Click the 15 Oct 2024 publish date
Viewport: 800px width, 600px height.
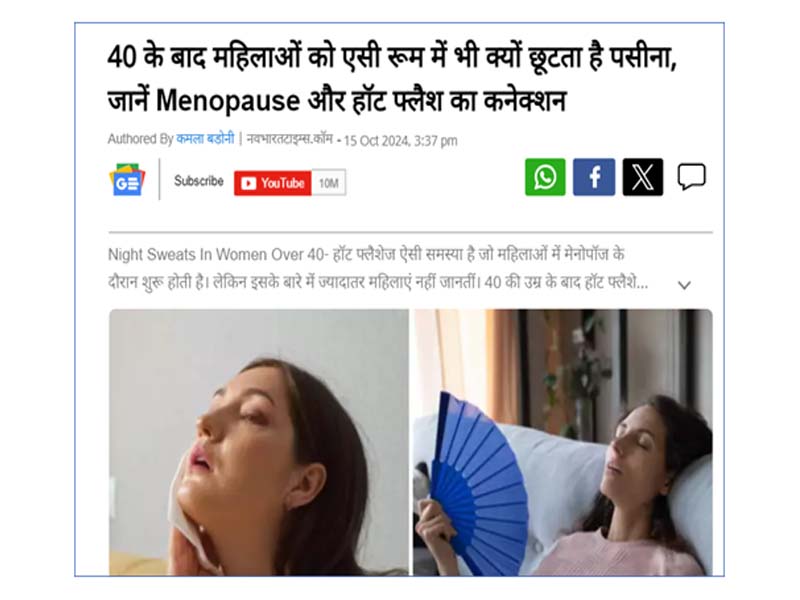point(401,141)
